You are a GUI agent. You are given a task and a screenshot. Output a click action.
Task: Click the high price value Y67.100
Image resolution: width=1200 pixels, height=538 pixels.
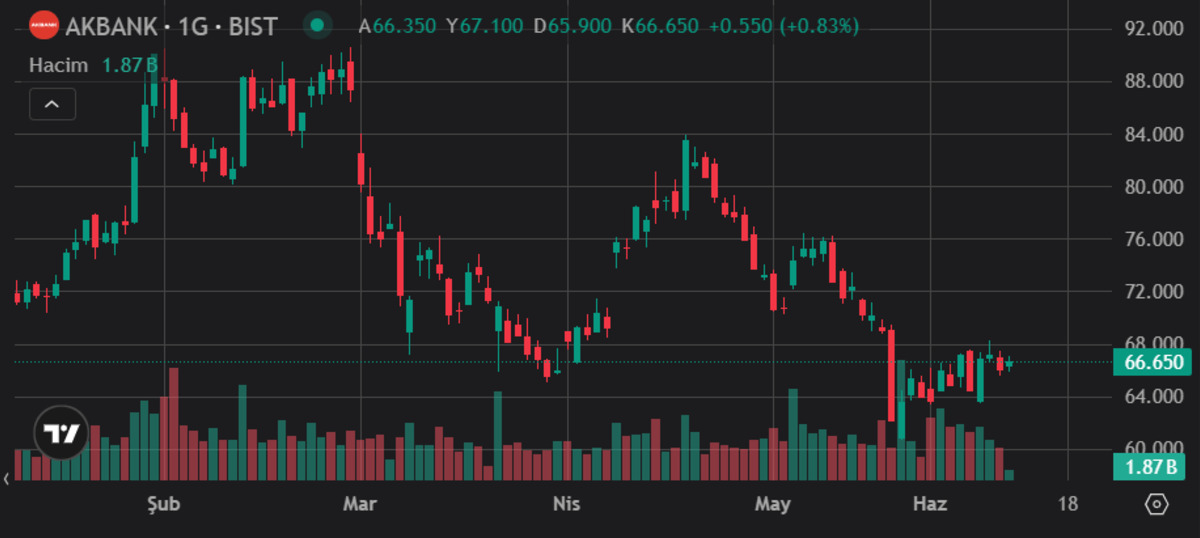tap(484, 26)
